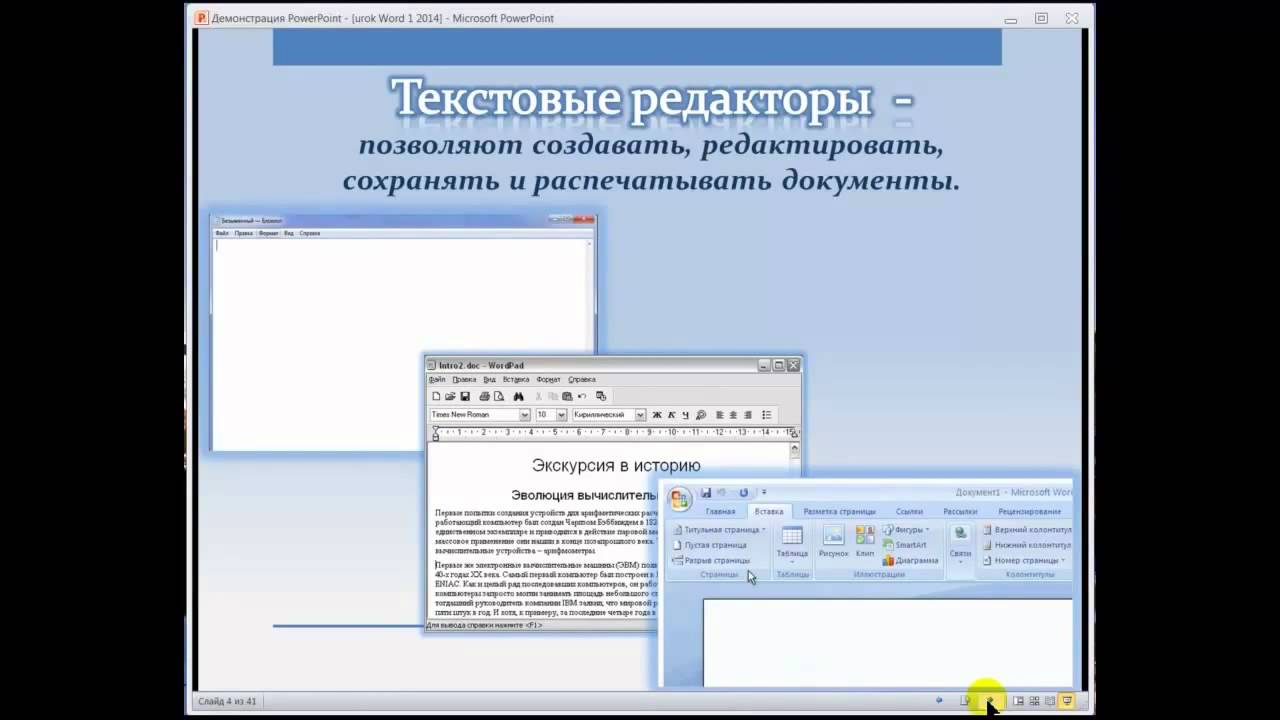
Task: Activate Normal view button in status bar
Action: (x=1018, y=701)
